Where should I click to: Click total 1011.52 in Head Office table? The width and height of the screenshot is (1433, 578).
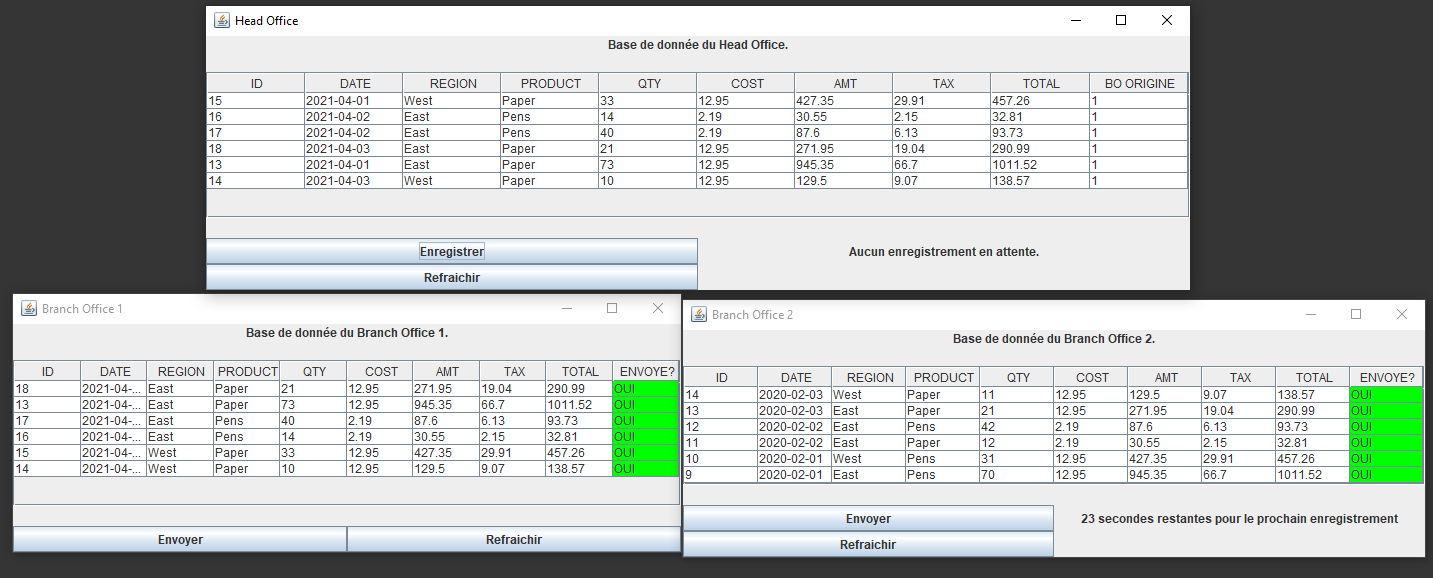1040,165
